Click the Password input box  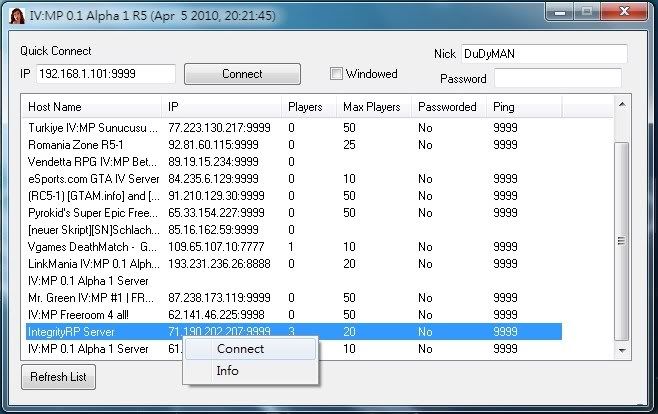pyautogui.click(x=557, y=78)
